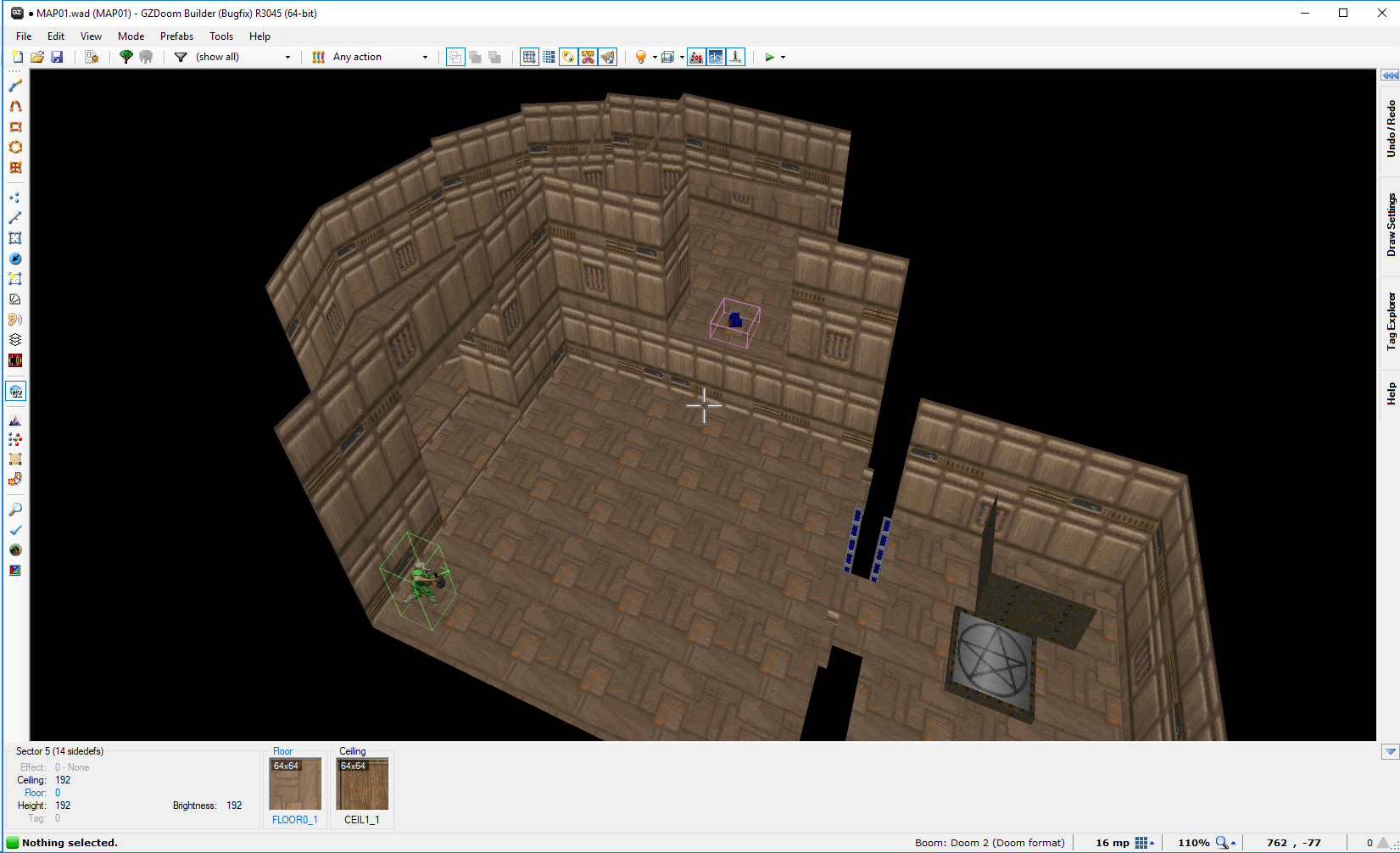Open a map with the folder icon
The width and height of the screenshot is (1400, 853).
(37, 57)
